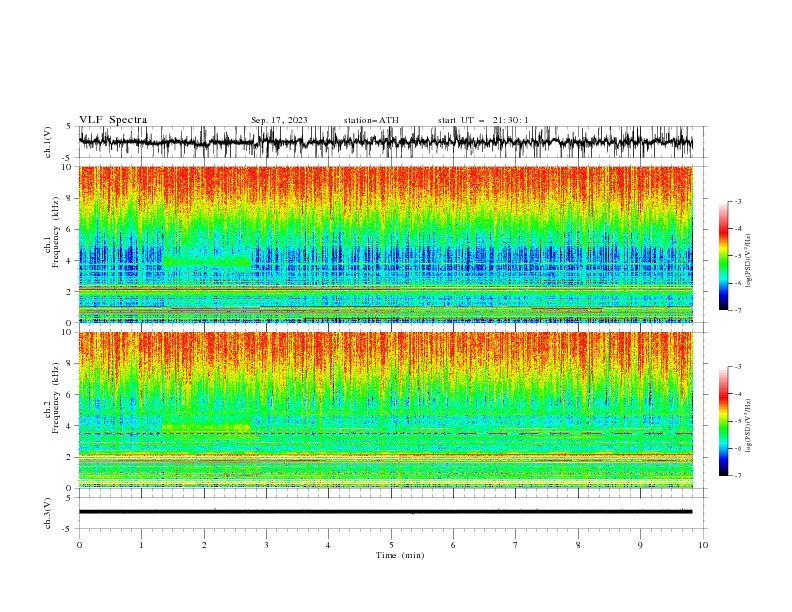The height and width of the screenshot is (612, 792).
Task: Click the ch.1 spectrogram panel
Action: (x=385, y=244)
